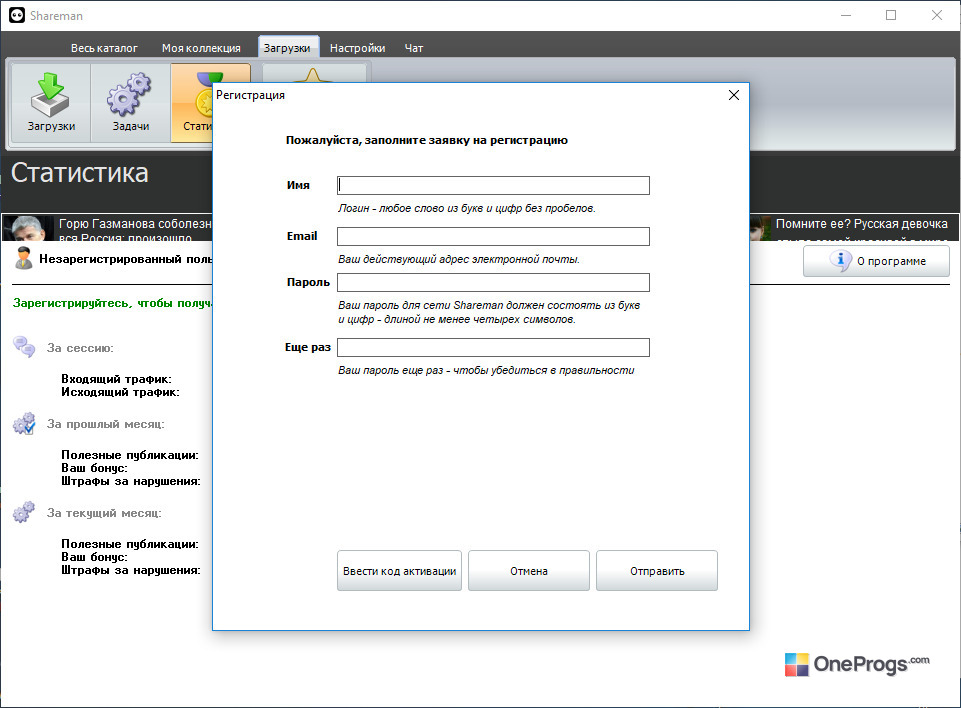This screenshot has width=961, height=708.
Task: Click the За сессию speech bubbles icon
Action: 25,347
